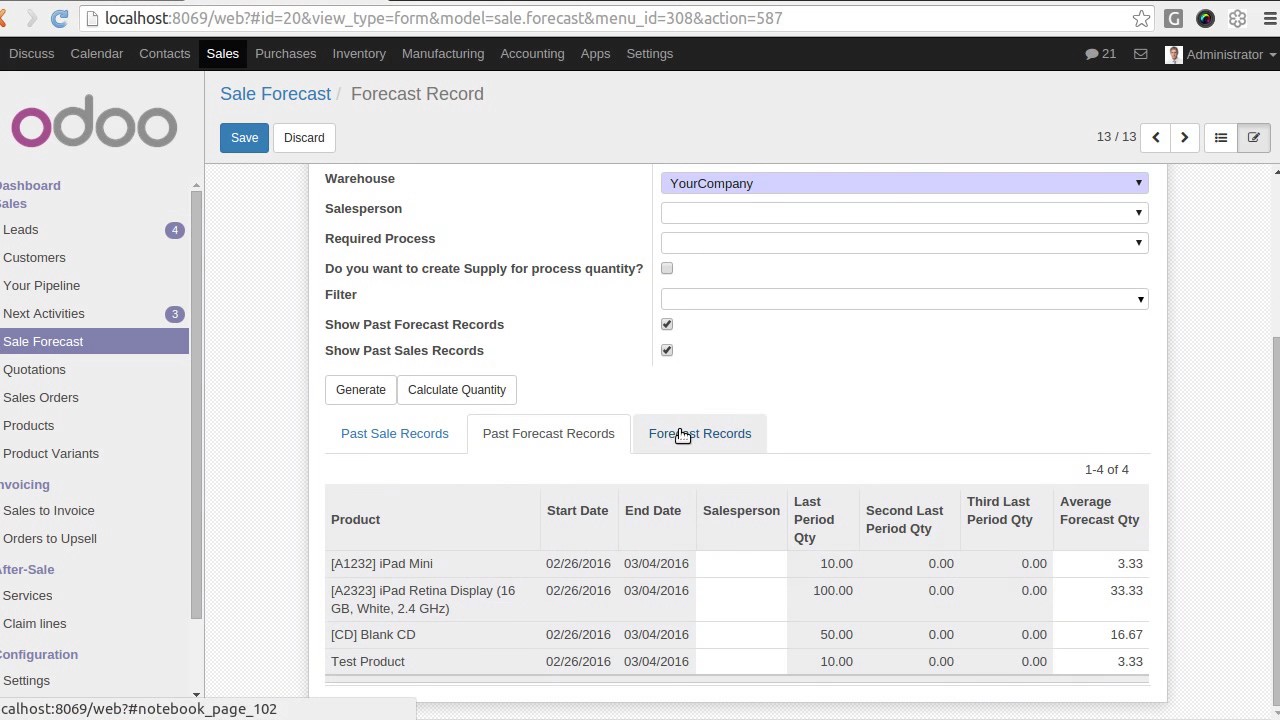Select the Test Product row
This screenshot has height=720, width=1280.
click(x=737, y=662)
